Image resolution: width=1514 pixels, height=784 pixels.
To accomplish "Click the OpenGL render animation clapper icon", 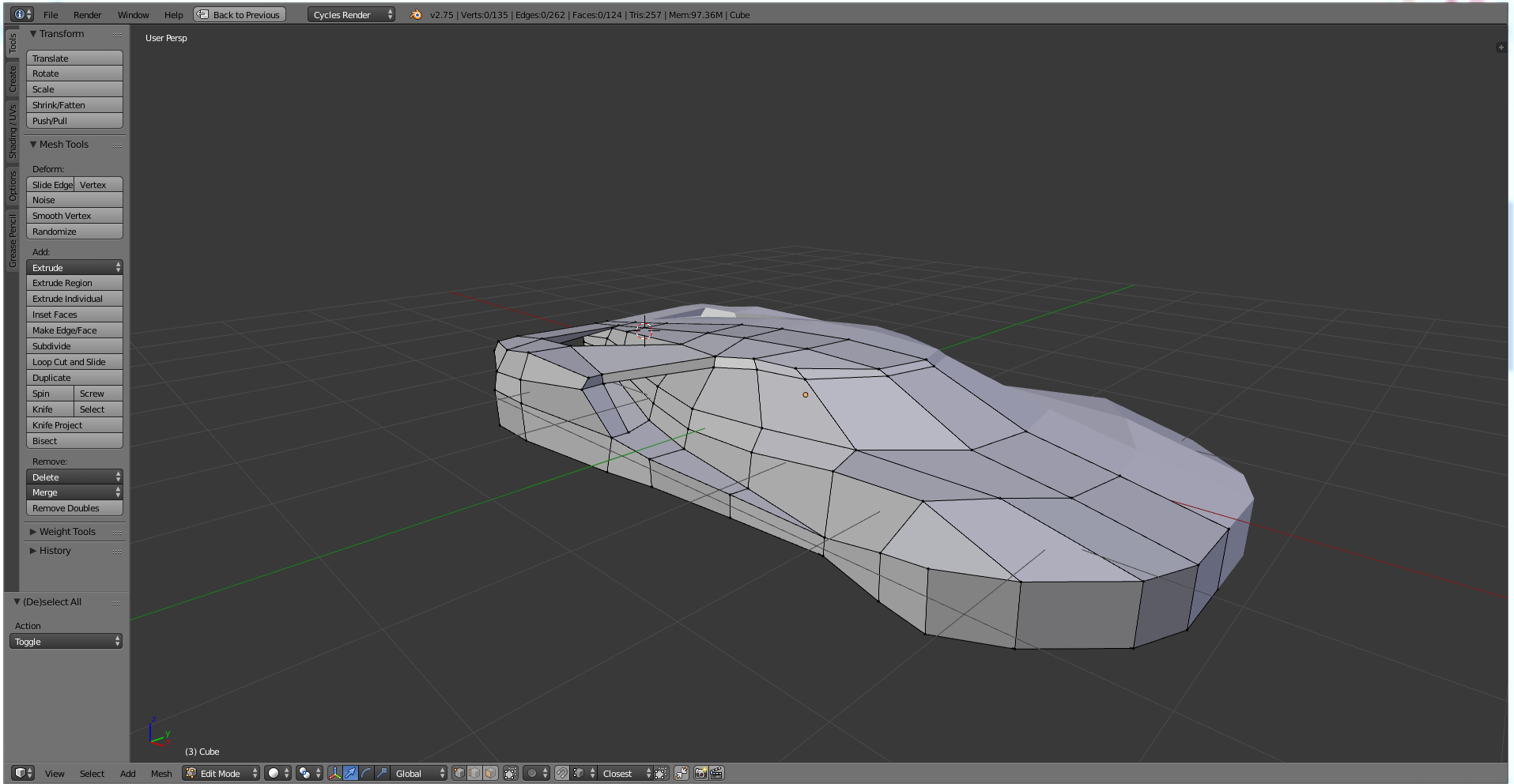I will pyautogui.click(x=716, y=773).
